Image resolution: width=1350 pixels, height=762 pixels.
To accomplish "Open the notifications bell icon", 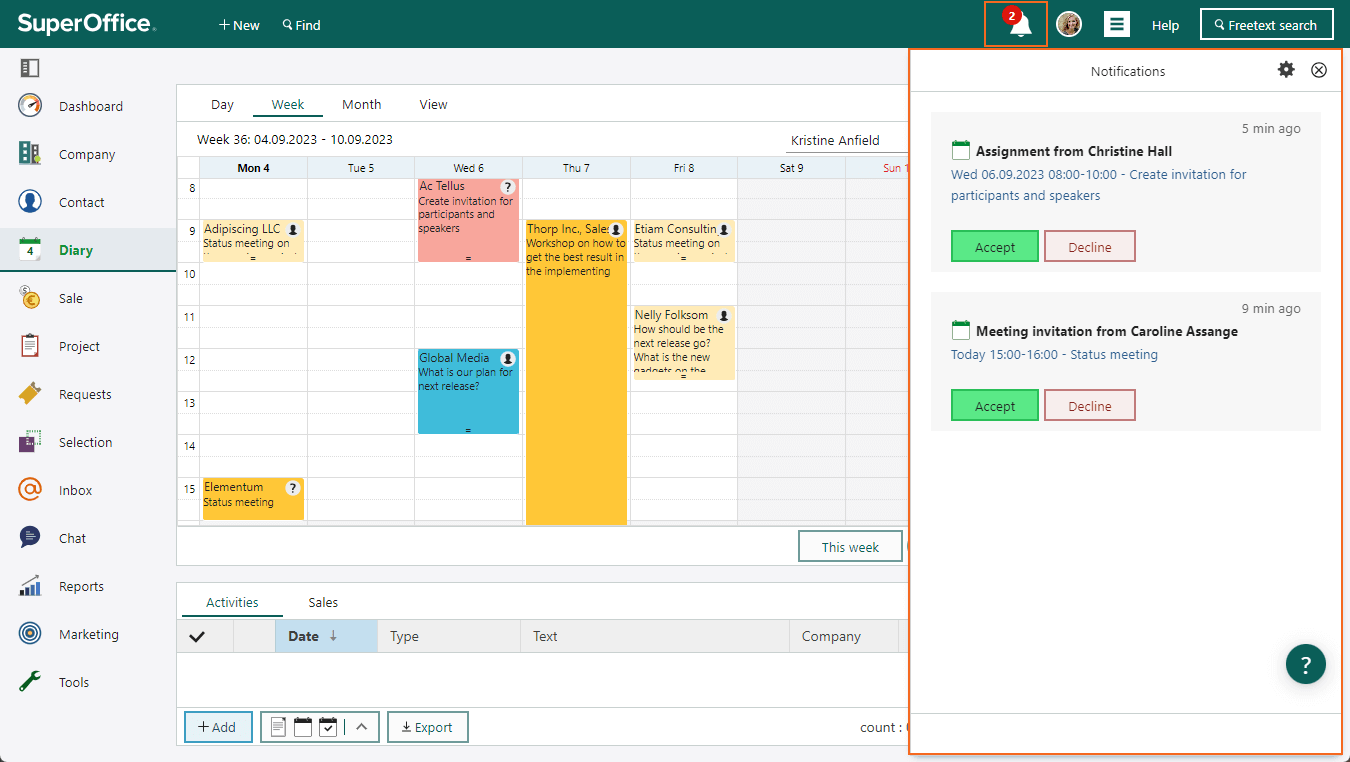I will 1019,25.
